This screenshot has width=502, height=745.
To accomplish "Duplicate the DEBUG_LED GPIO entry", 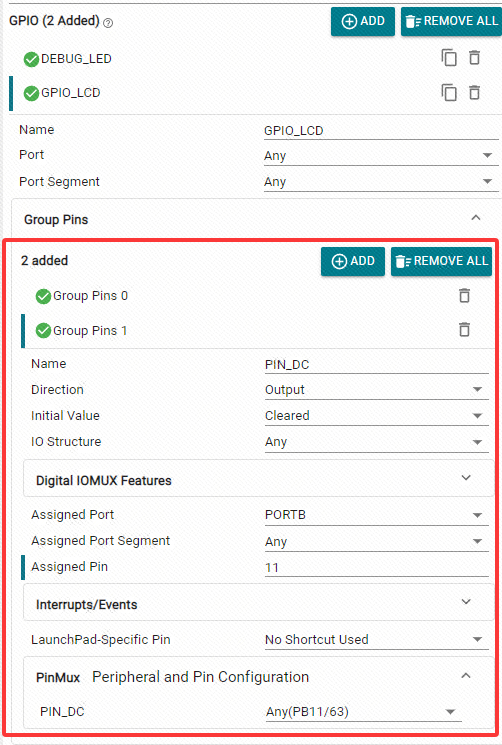I will click(449, 57).
